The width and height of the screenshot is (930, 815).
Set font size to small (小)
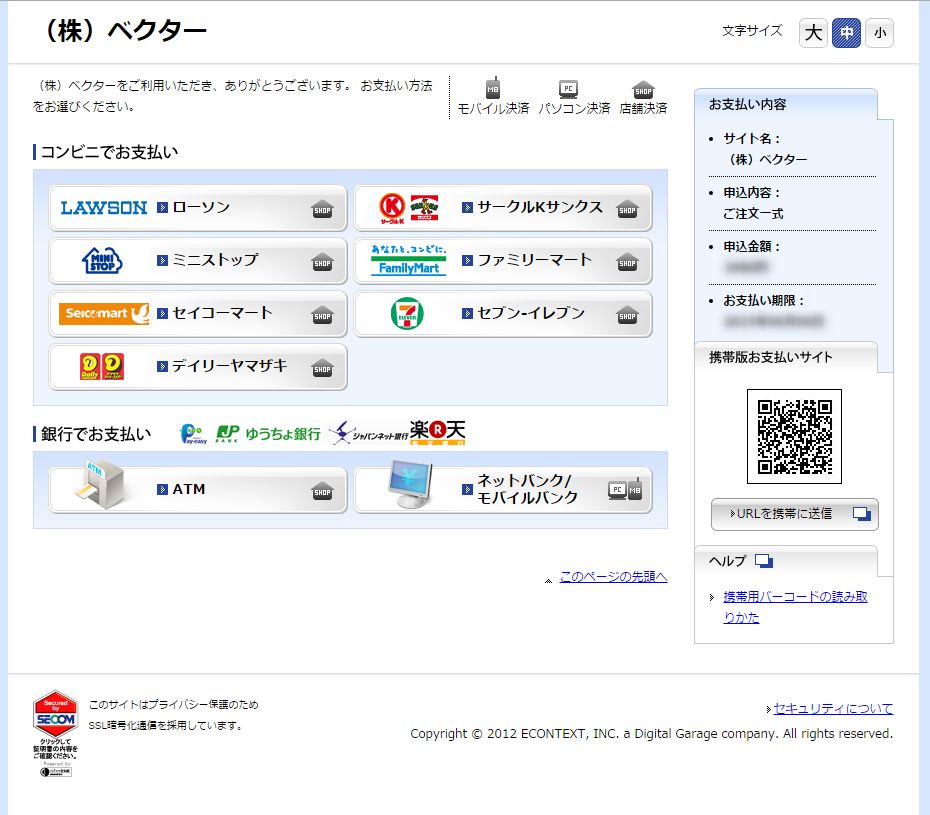pos(880,33)
